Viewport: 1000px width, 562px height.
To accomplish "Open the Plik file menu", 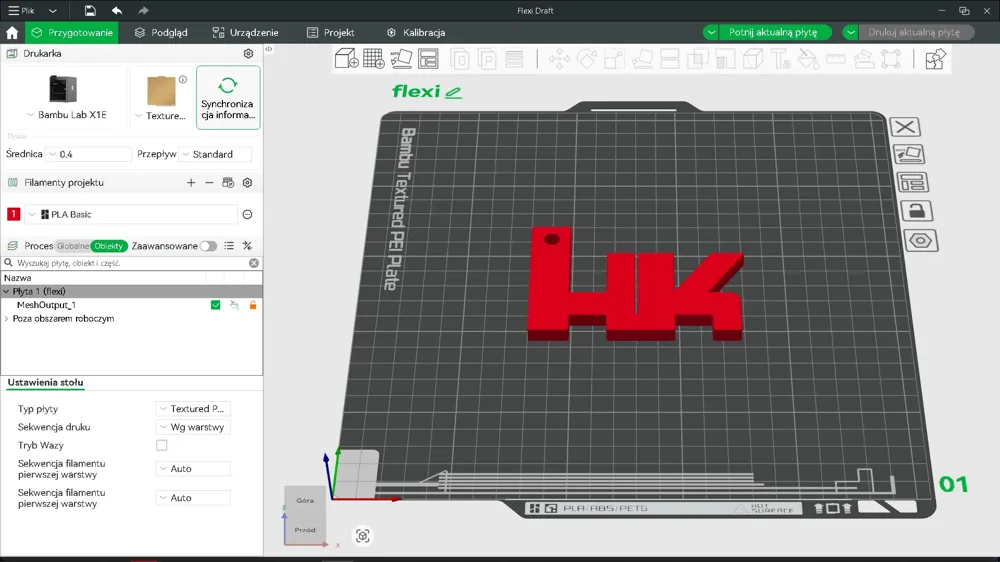I will click(x=21, y=10).
